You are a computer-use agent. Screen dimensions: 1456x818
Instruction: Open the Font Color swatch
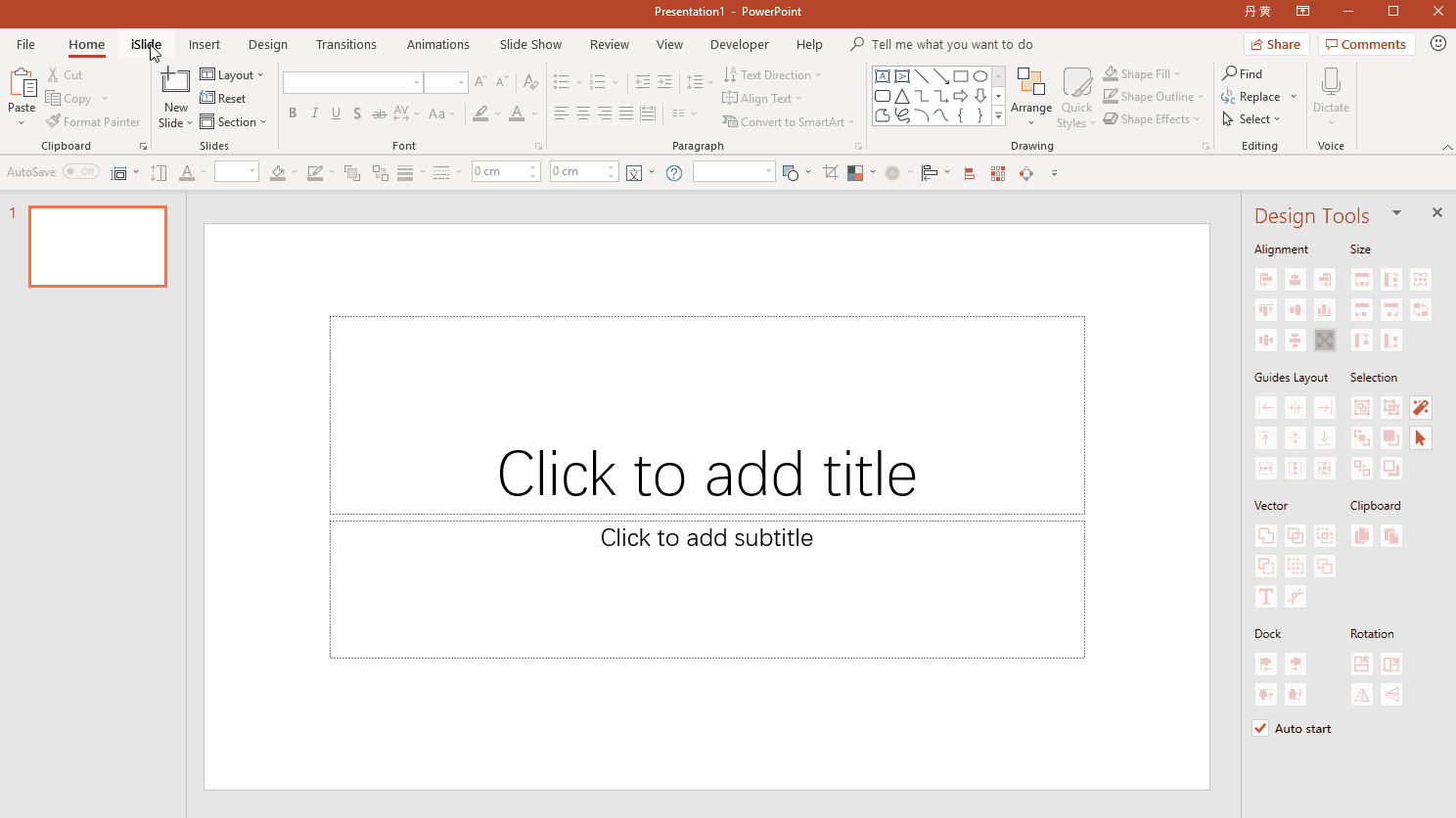[517, 114]
